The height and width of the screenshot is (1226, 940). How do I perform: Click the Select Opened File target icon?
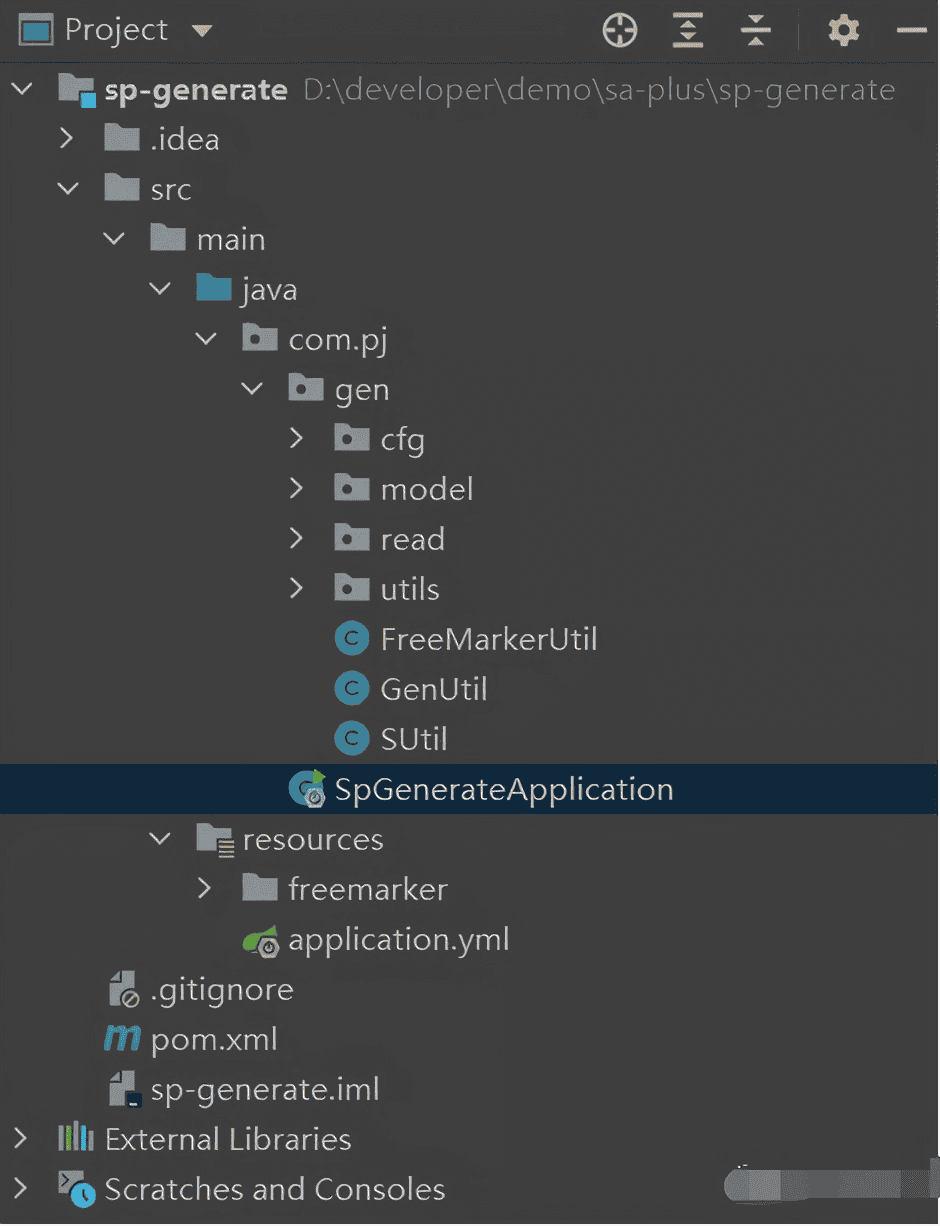pos(620,31)
